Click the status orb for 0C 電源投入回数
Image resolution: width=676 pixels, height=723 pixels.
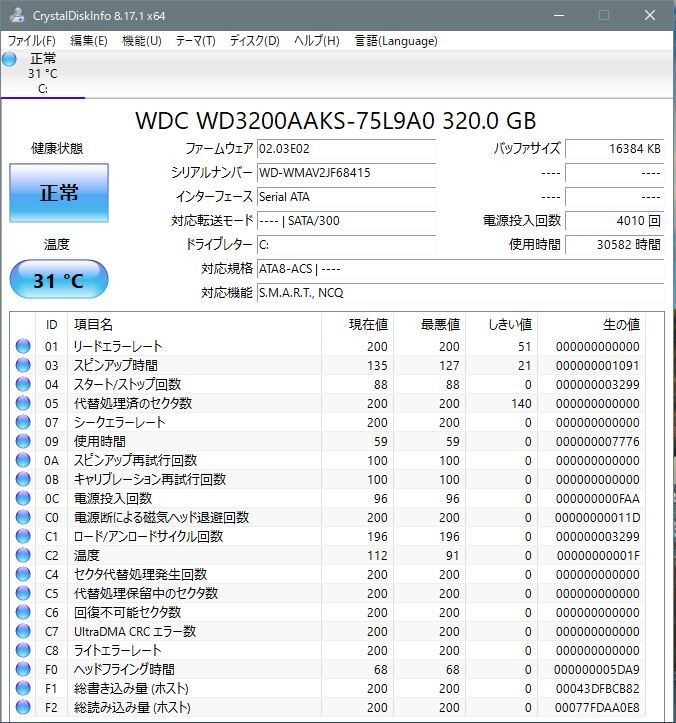[23, 498]
